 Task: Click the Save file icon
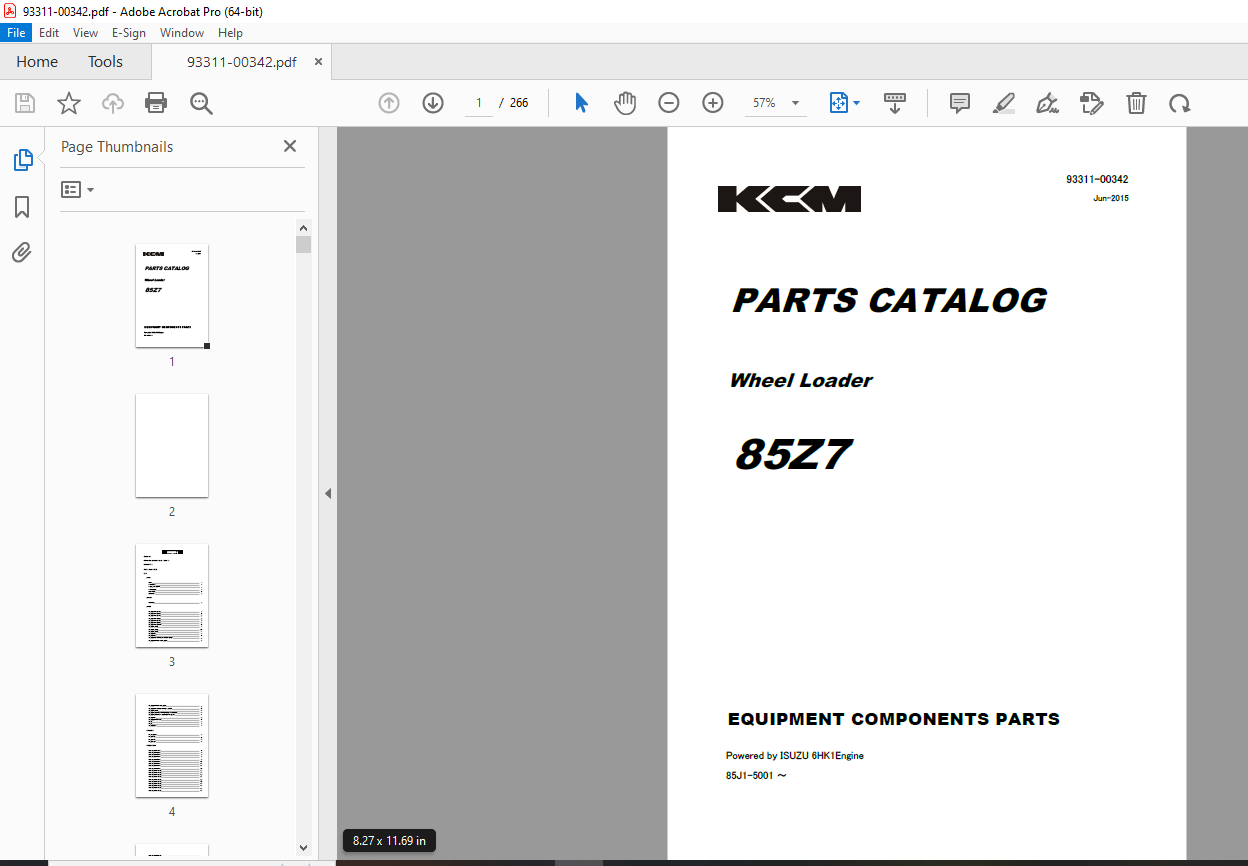coord(25,103)
